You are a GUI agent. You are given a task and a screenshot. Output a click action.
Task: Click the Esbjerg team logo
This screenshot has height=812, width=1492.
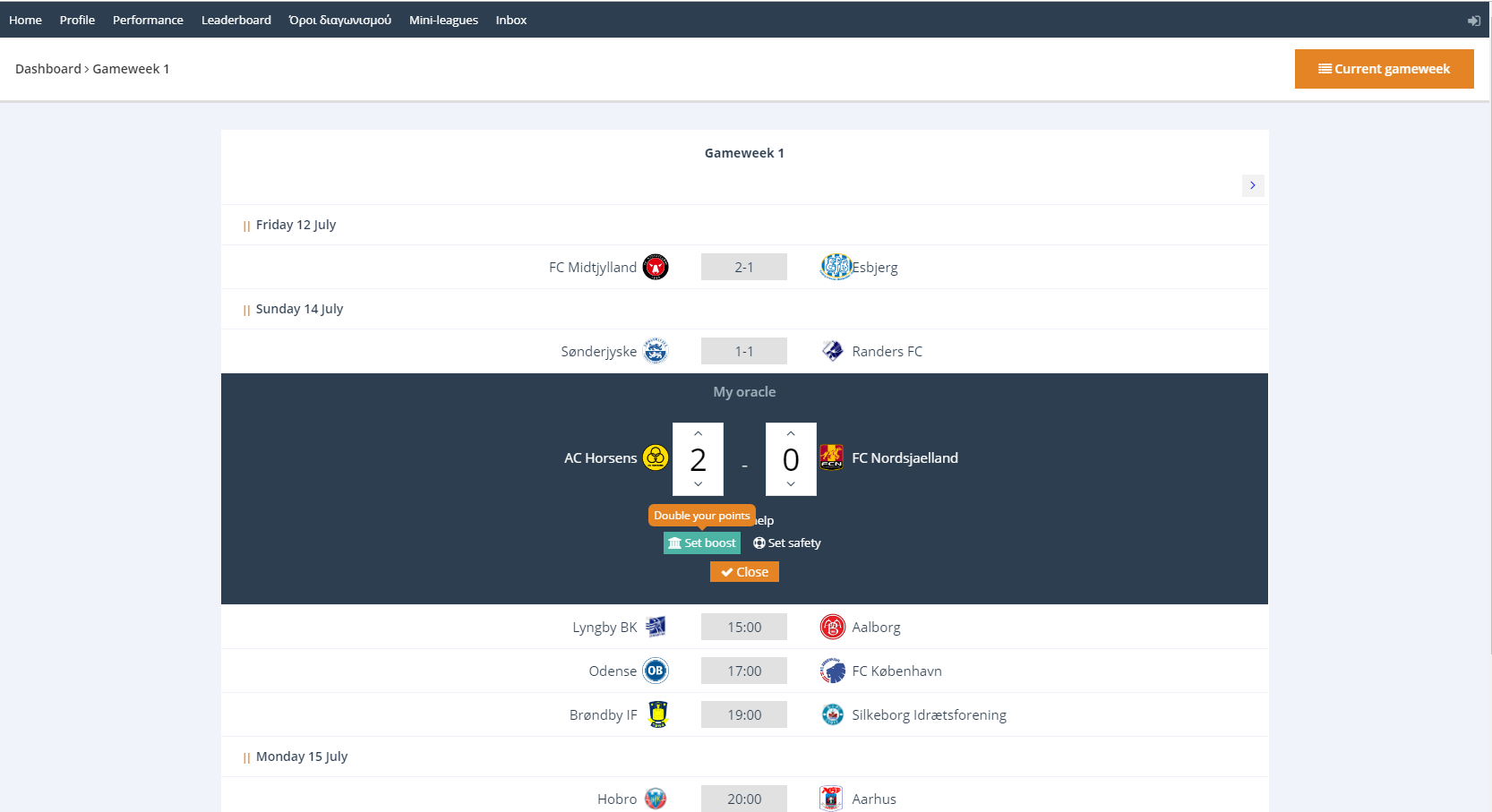click(836, 267)
